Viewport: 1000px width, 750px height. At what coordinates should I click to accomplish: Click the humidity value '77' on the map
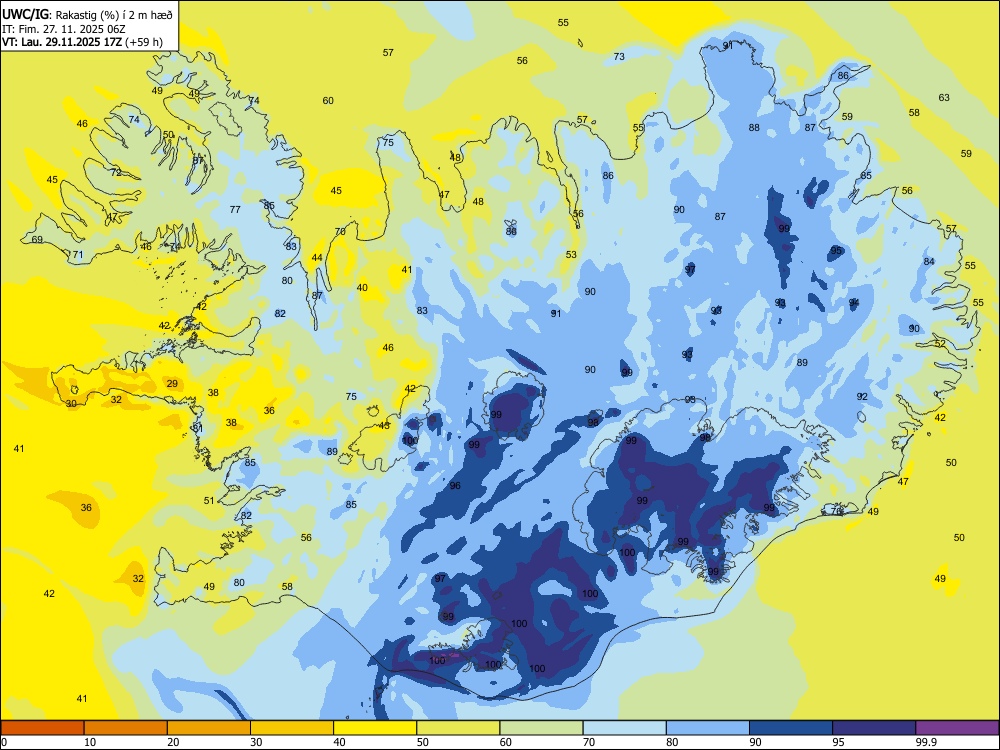(235, 209)
